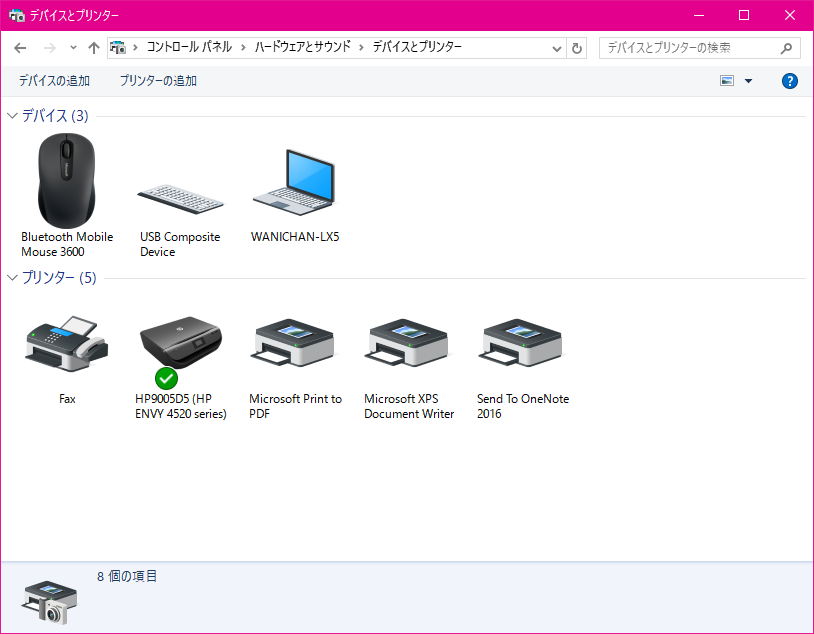Click the blue help question mark icon

click(790, 80)
